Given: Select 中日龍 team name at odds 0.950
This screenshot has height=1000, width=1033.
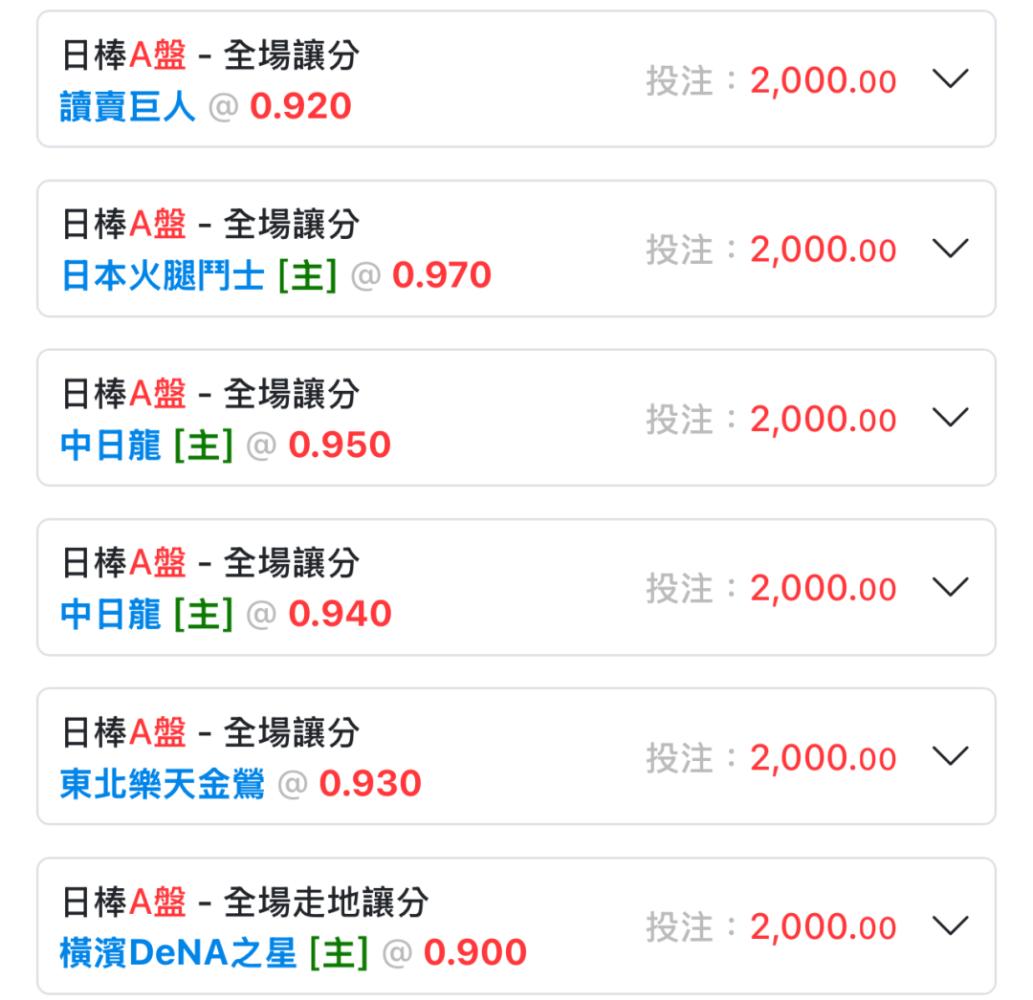Looking at the screenshot, I should pyautogui.click(x=111, y=445).
